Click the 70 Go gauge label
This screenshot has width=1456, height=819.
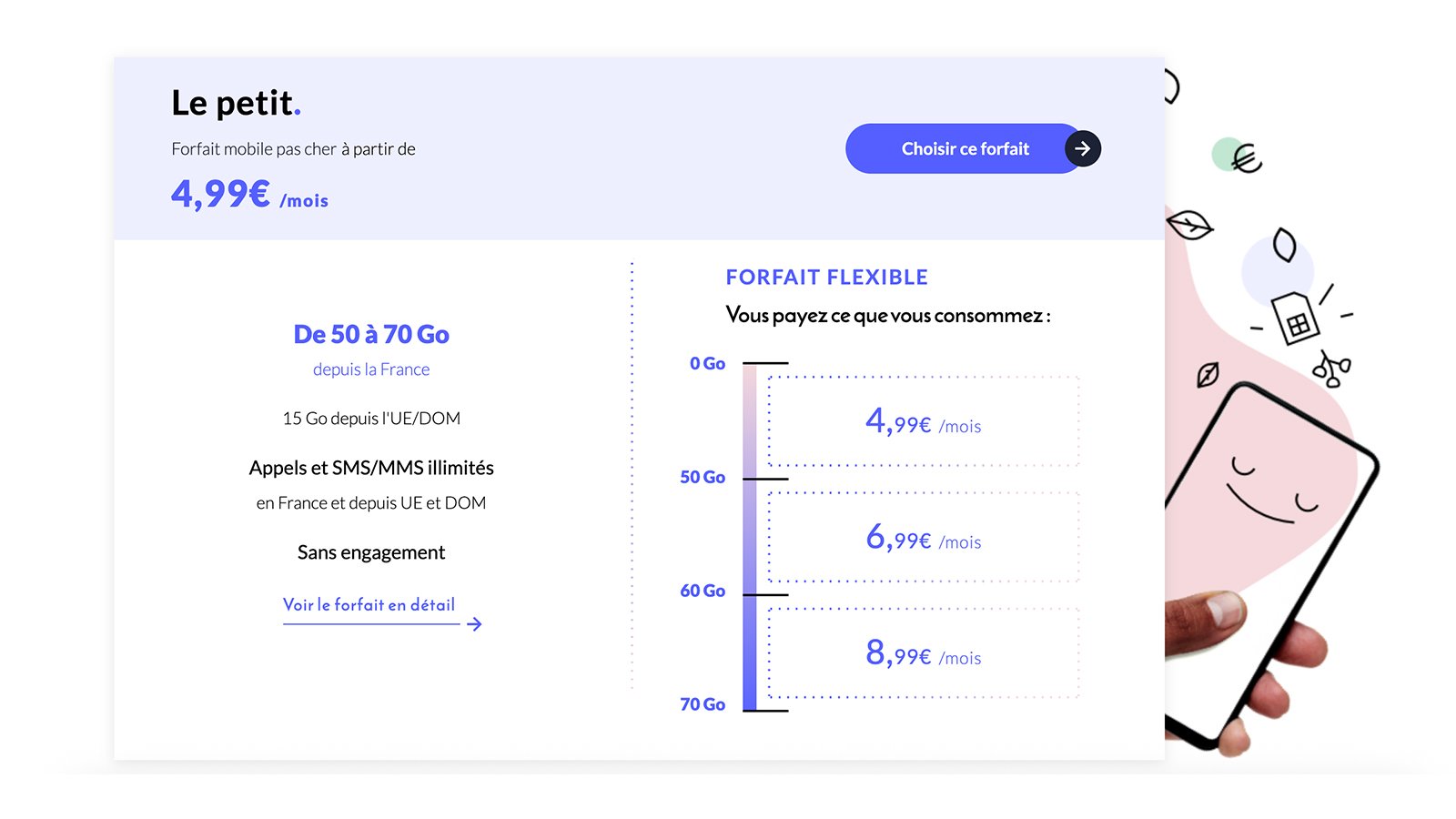[703, 704]
